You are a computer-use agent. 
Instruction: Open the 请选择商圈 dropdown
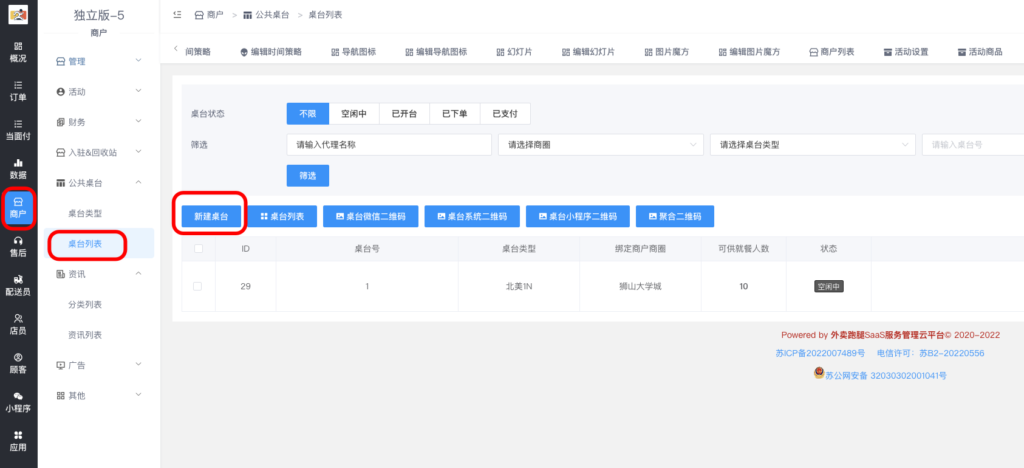601,145
